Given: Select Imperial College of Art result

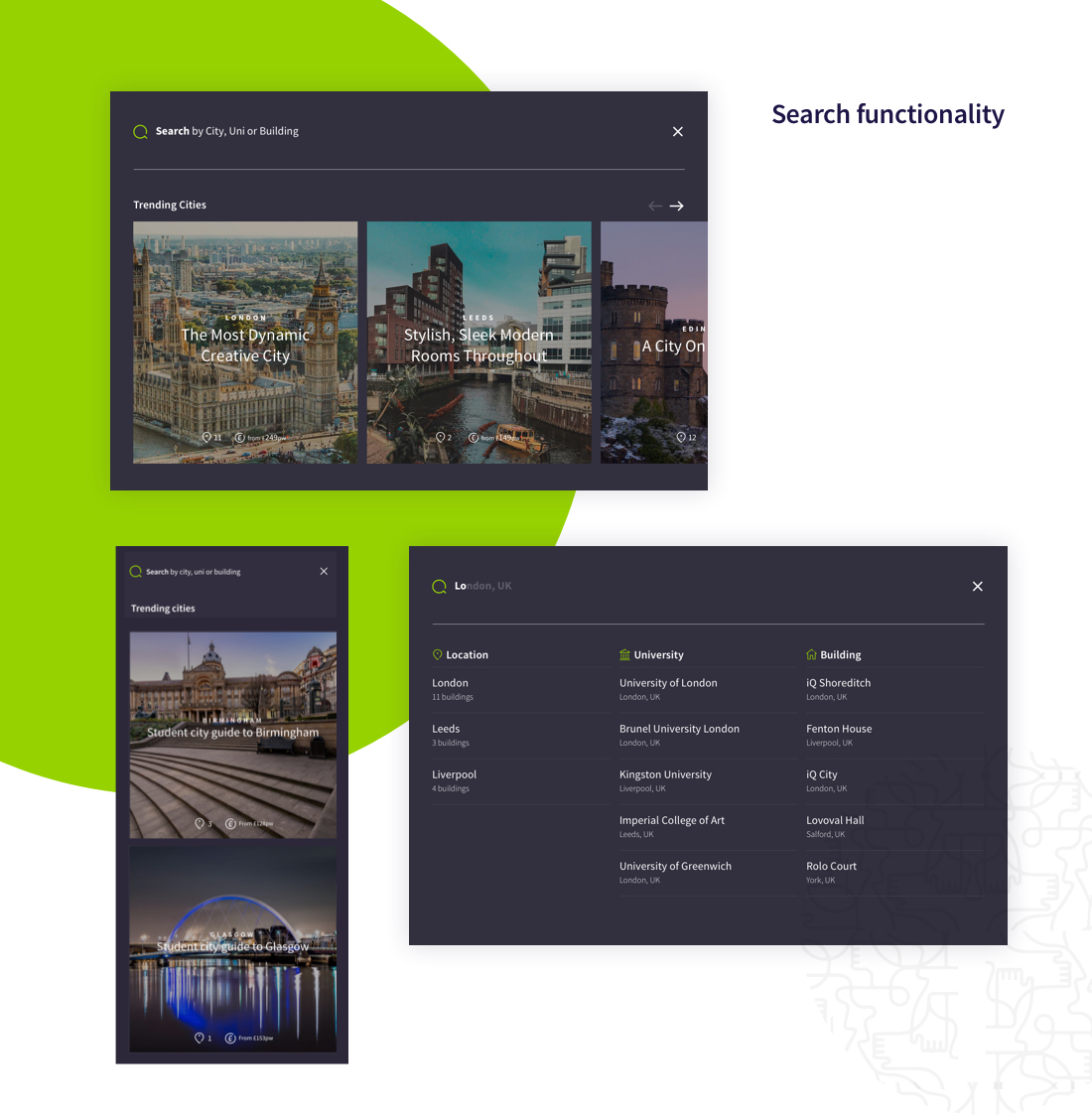Looking at the screenshot, I should (x=708, y=827).
